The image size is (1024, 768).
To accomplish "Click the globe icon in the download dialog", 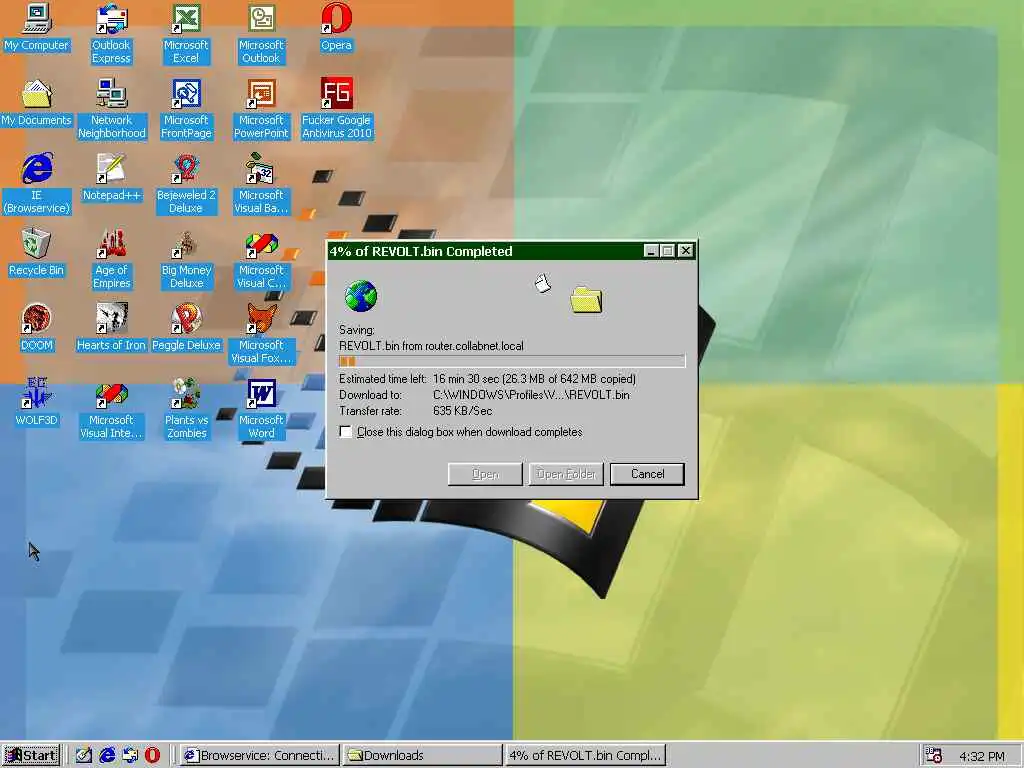I will tap(360, 296).
